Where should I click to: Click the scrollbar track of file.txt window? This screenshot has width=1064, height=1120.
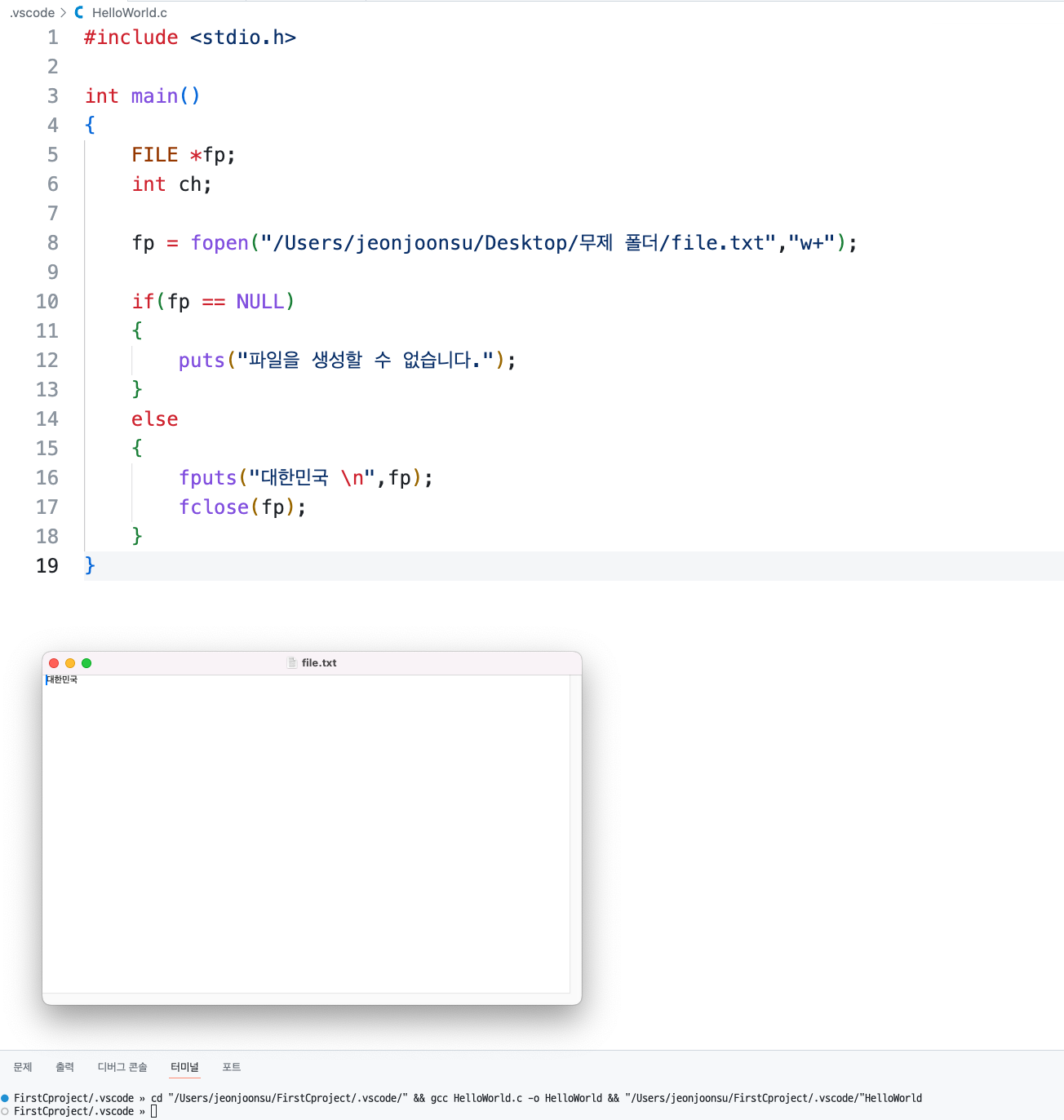point(575,834)
